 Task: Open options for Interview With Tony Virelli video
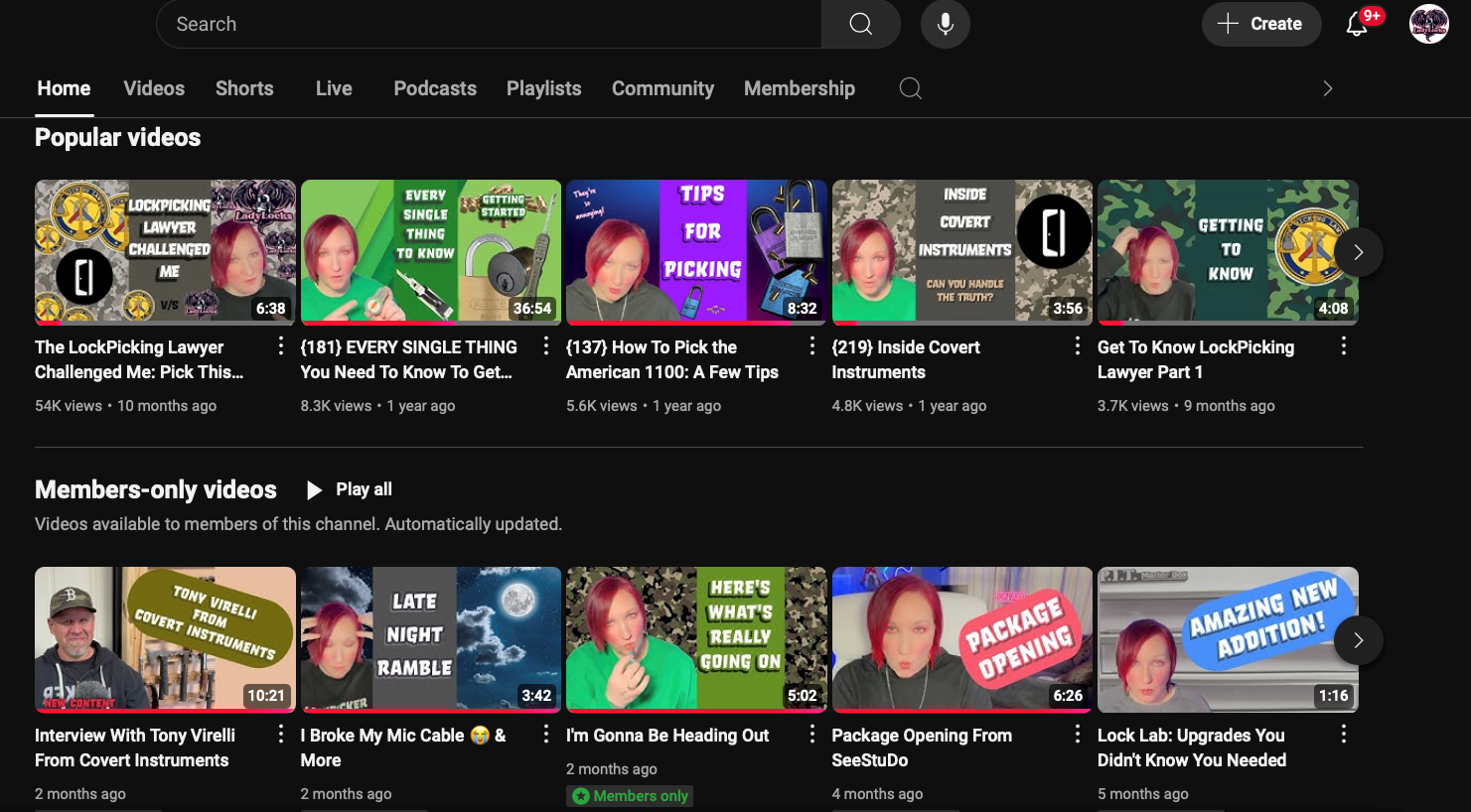click(x=281, y=734)
